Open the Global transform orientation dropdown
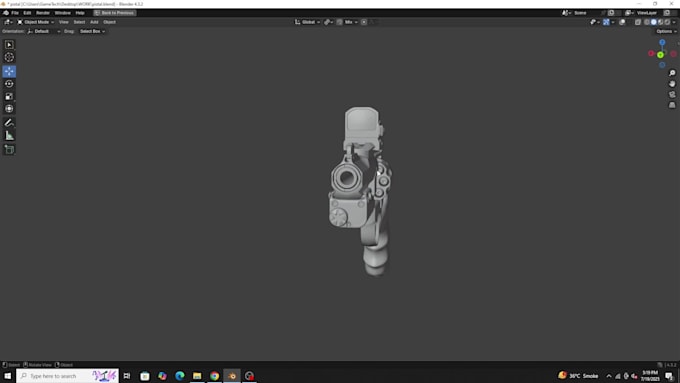This screenshot has width=680, height=383. click(x=307, y=22)
